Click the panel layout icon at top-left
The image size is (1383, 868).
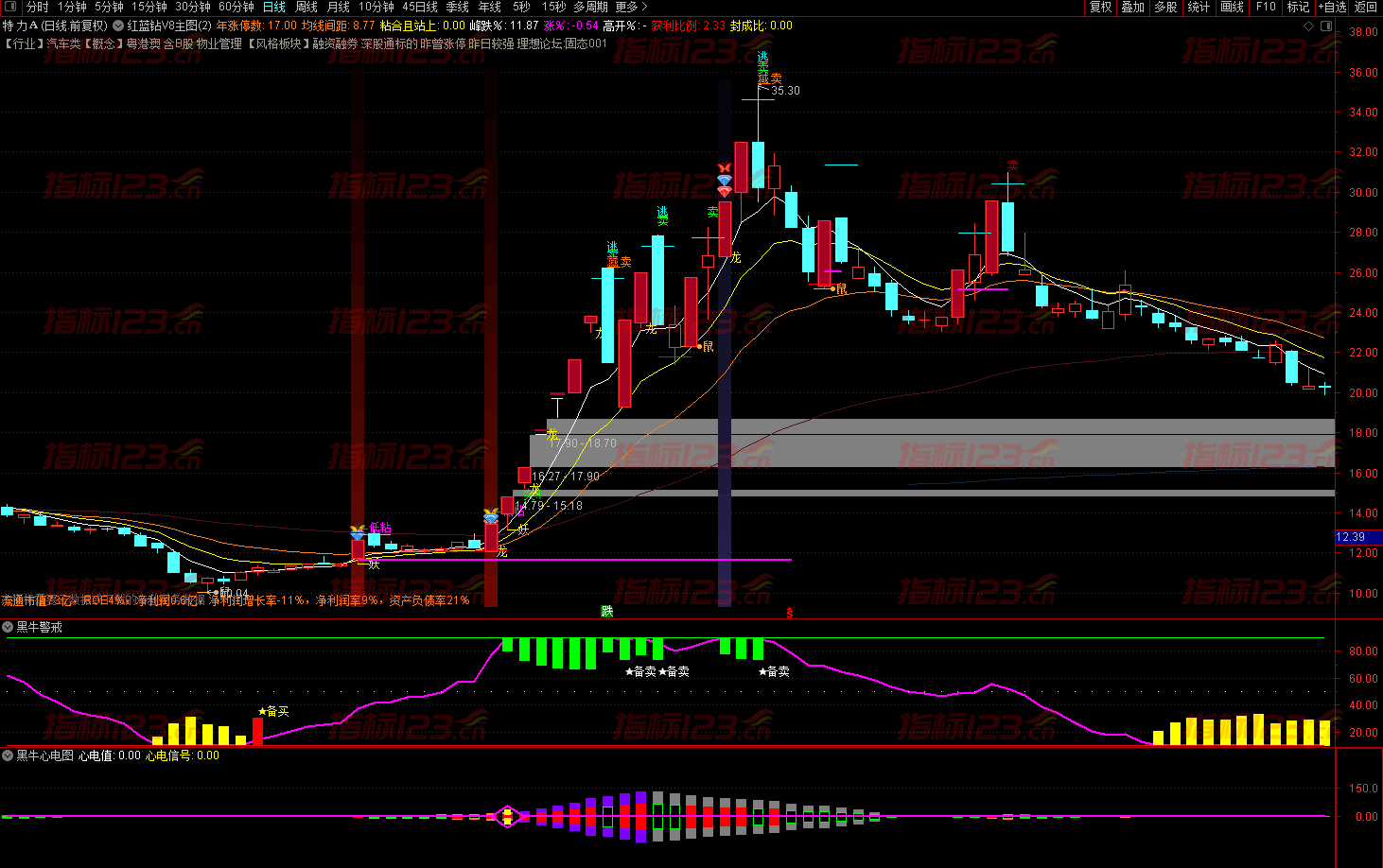10,7
